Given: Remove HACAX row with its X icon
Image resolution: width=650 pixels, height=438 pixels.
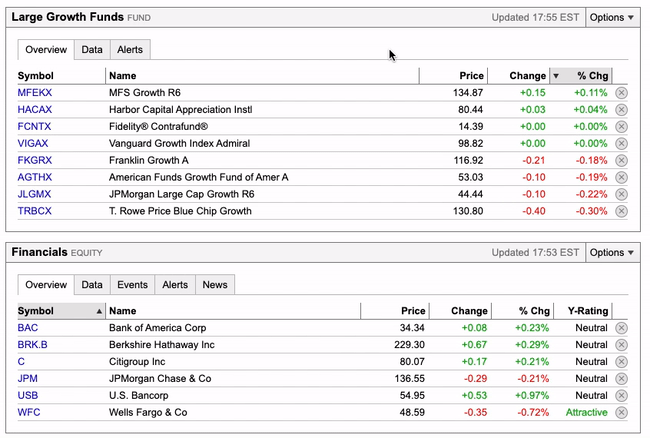Looking at the screenshot, I should click(621, 109).
